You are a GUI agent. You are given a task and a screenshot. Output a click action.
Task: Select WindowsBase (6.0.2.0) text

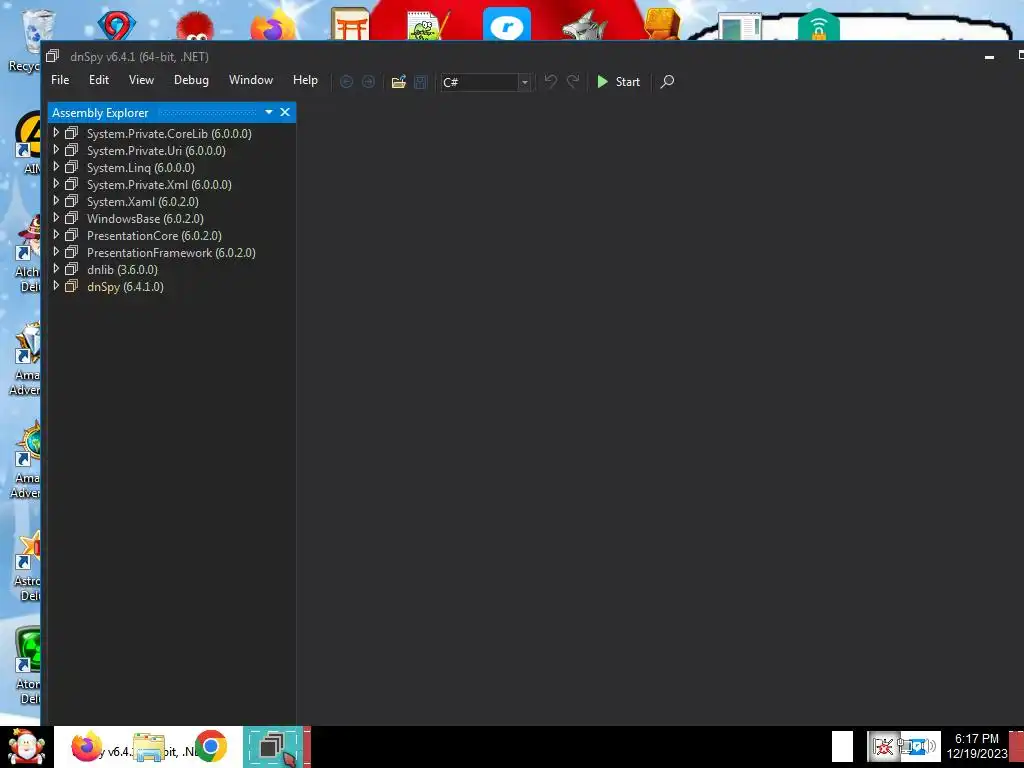coord(145,218)
